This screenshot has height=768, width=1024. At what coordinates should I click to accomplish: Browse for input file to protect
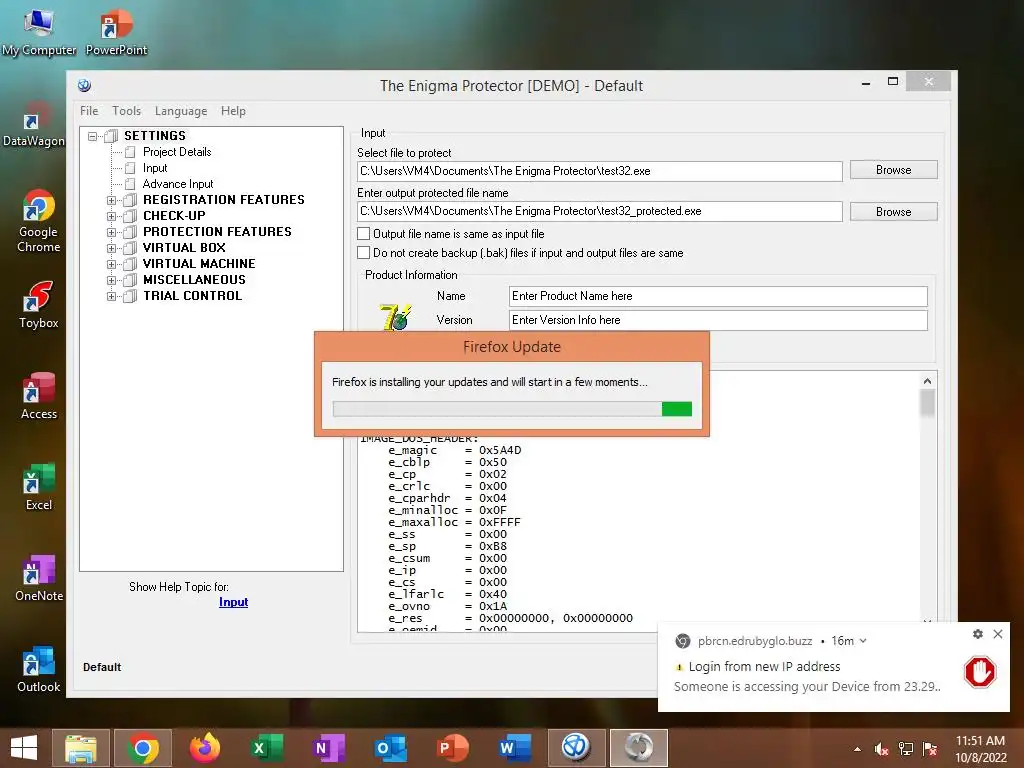tap(893, 170)
